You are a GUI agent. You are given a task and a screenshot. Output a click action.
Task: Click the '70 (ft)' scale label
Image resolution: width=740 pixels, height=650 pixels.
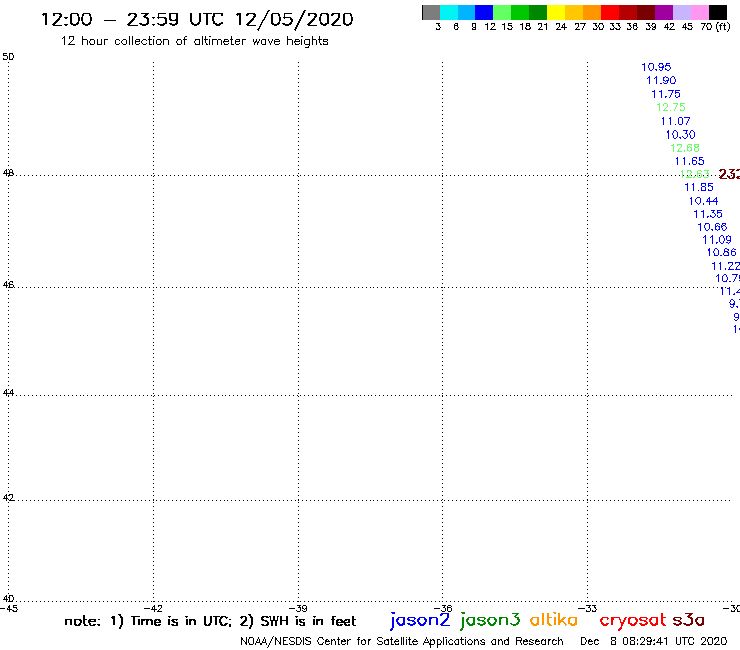click(715, 27)
